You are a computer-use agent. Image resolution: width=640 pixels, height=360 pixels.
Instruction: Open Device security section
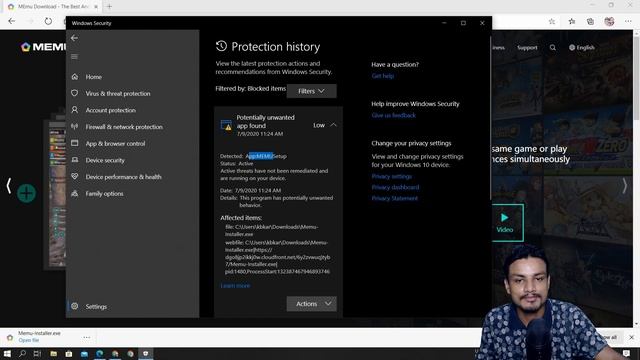click(105, 160)
